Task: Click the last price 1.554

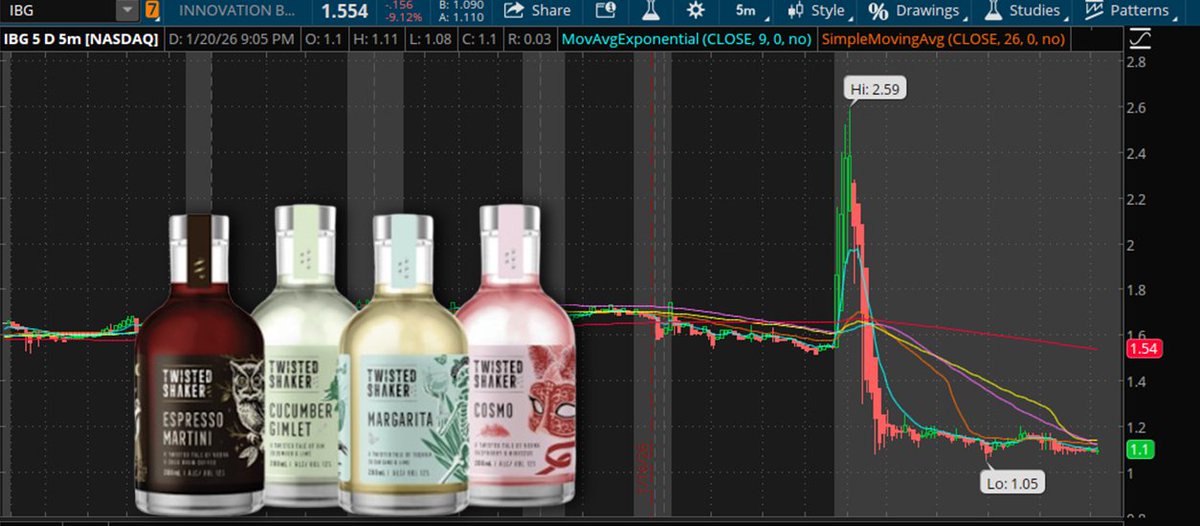Action: click(345, 12)
